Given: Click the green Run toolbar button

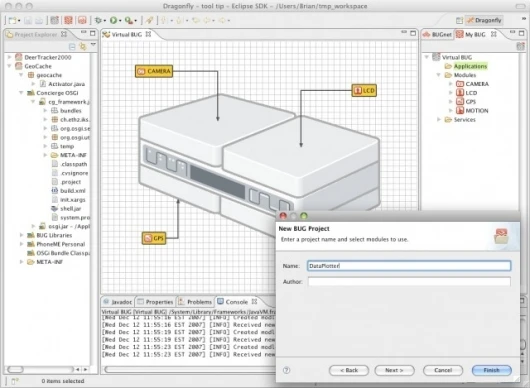Looking at the screenshot, I should (113, 21).
